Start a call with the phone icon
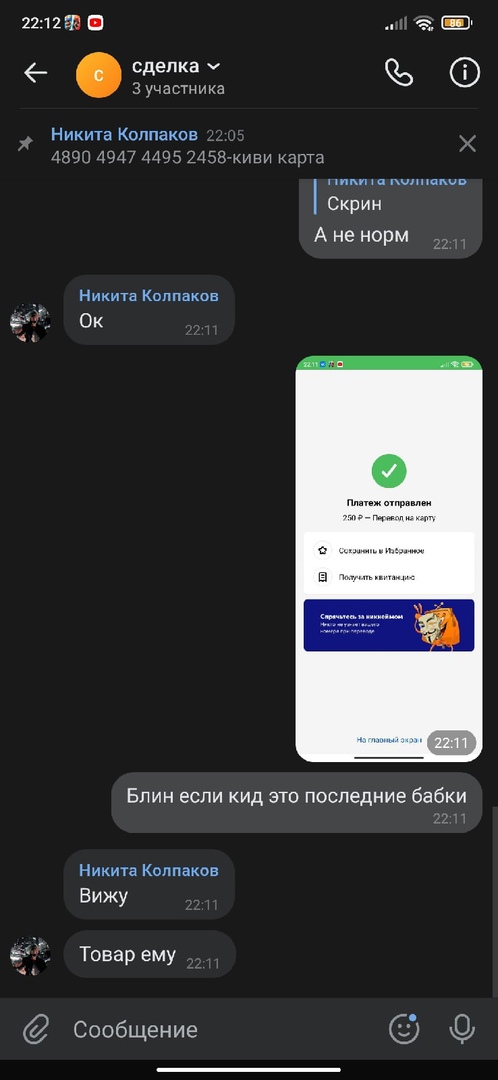Viewport: 498px width, 1080px height. pyautogui.click(x=399, y=72)
